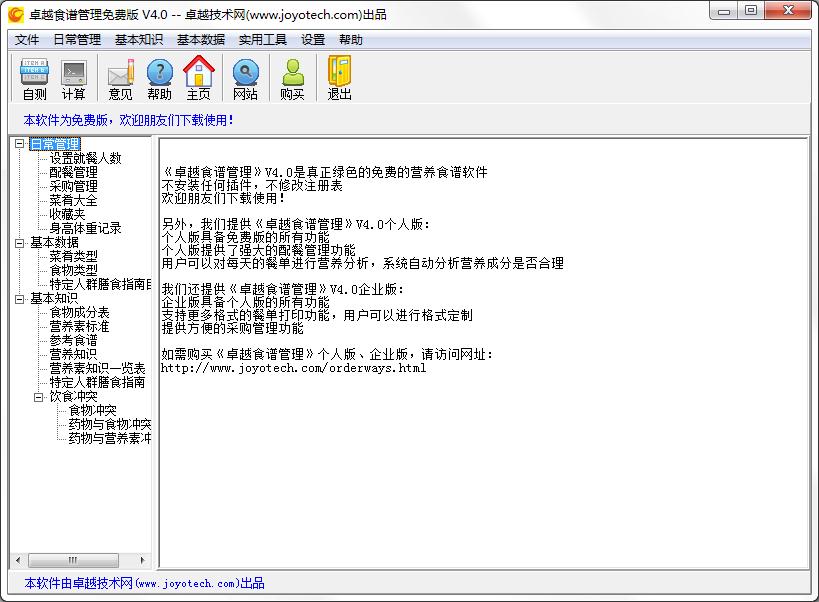Click line 不安装任何插件，不修改注册表
Viewport: 819px width, 602px height.
click(252, 185)
